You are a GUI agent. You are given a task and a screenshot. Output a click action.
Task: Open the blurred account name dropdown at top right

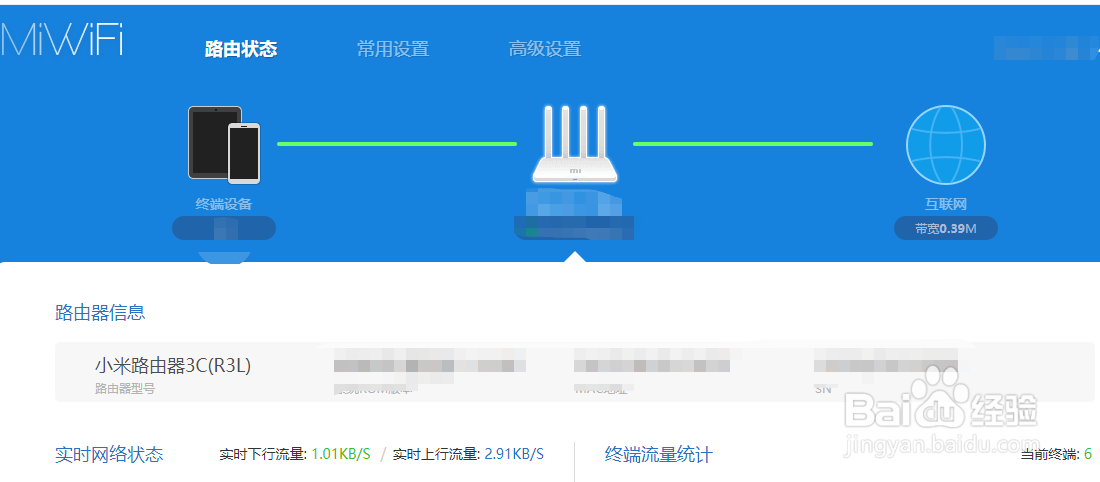click(x=1045, y=48)
